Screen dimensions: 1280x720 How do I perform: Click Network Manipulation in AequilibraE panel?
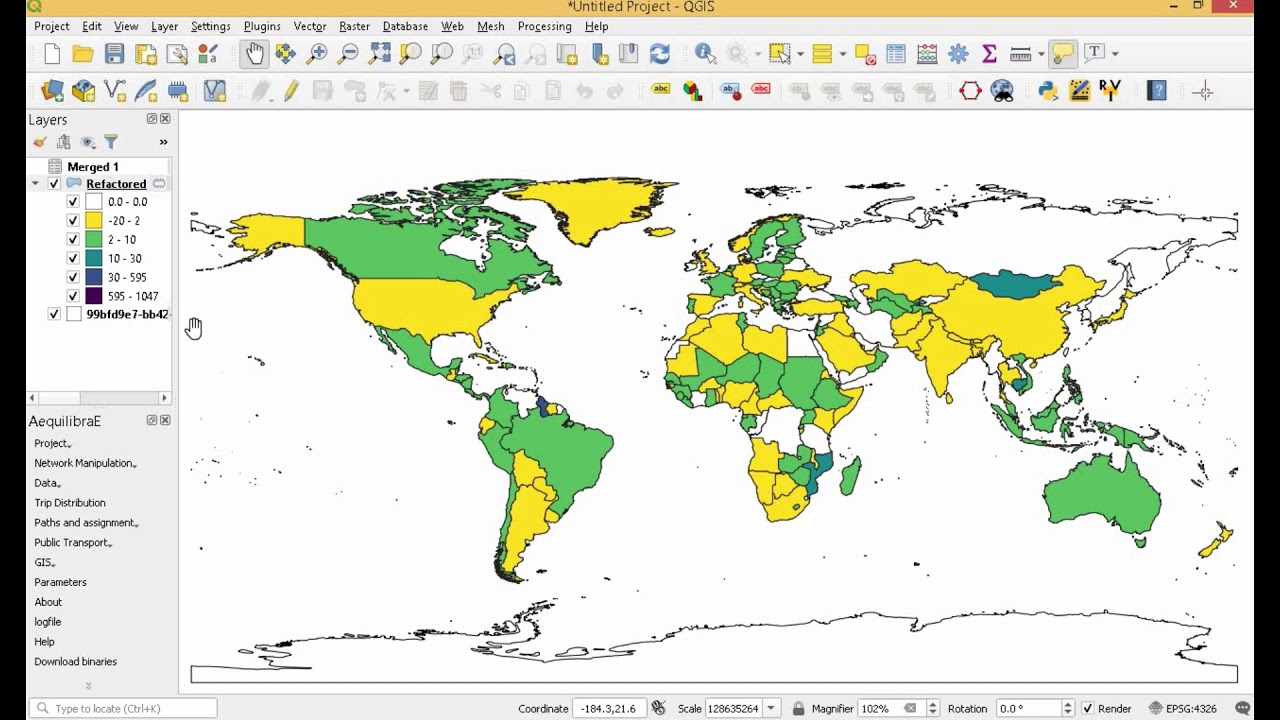coord(85,463)
